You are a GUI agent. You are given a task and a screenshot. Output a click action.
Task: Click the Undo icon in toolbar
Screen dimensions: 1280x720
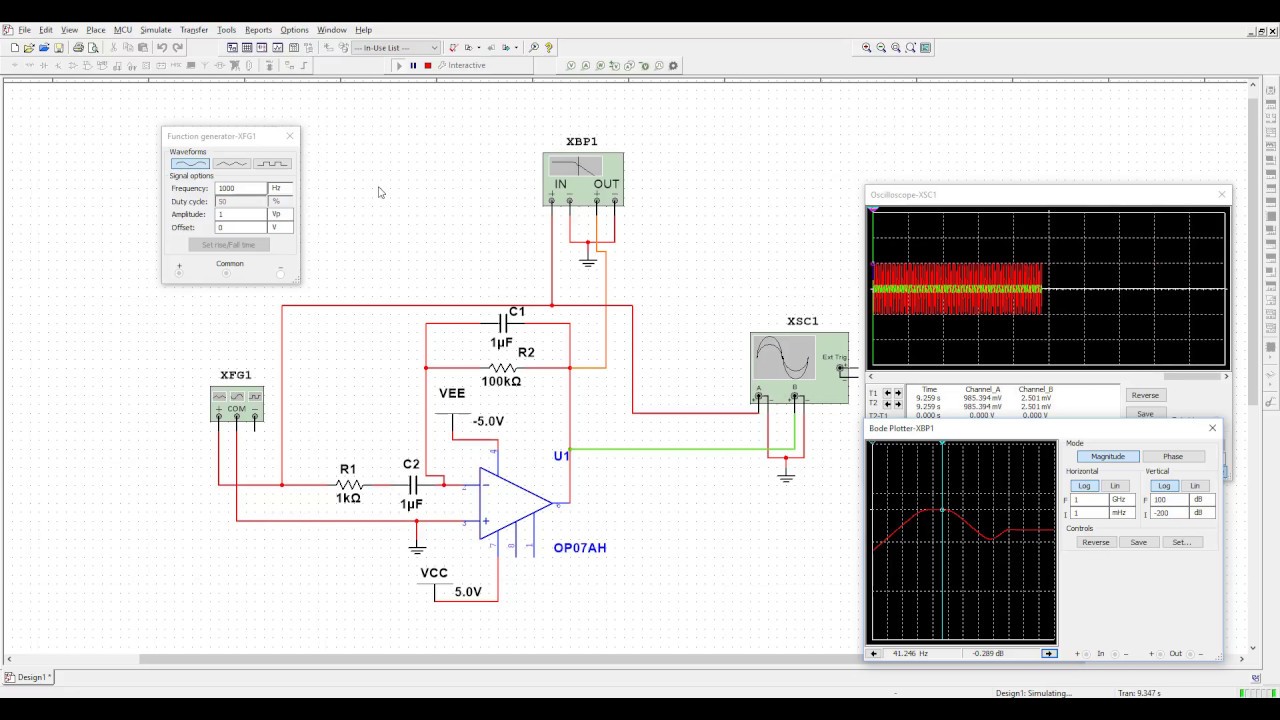(x=162, y=48)
